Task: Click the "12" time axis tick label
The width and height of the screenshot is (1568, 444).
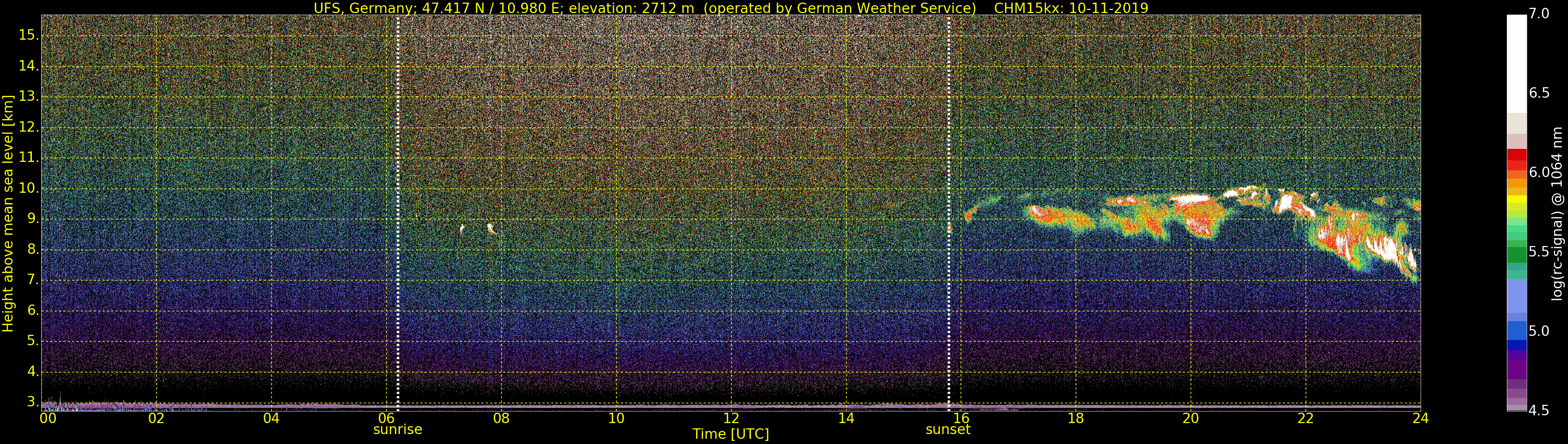Action: pyautogui.click(x=731, y=418)
